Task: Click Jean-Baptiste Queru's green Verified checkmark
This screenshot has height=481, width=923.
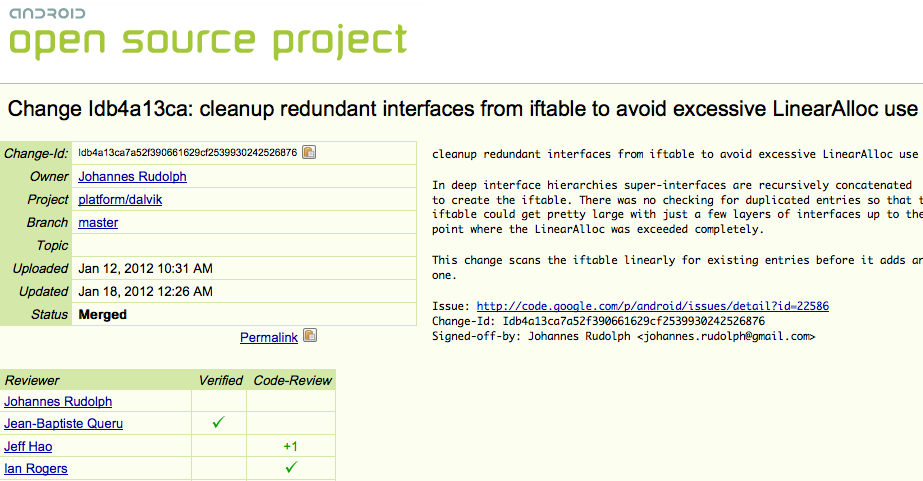Action: 218,422
